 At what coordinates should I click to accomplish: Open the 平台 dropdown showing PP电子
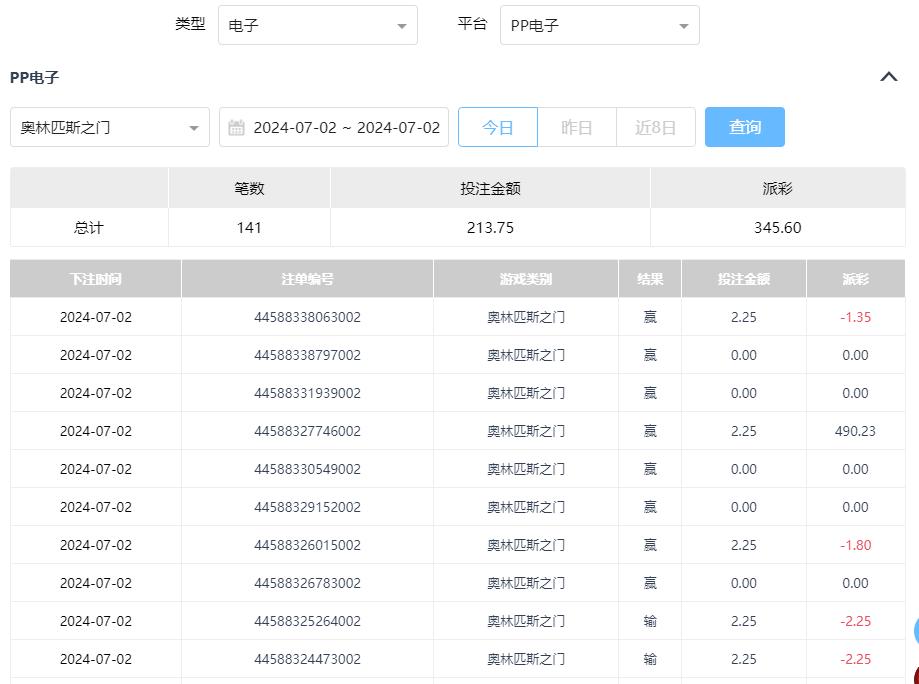click(599, 26)
